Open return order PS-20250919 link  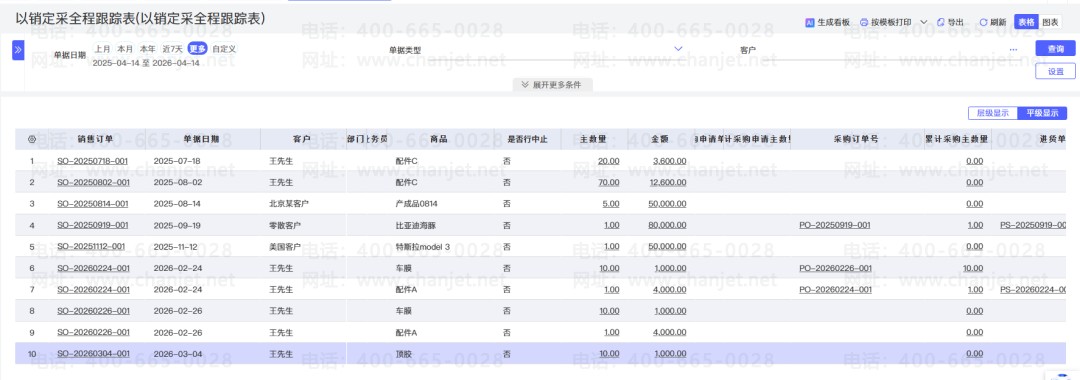1033,225
